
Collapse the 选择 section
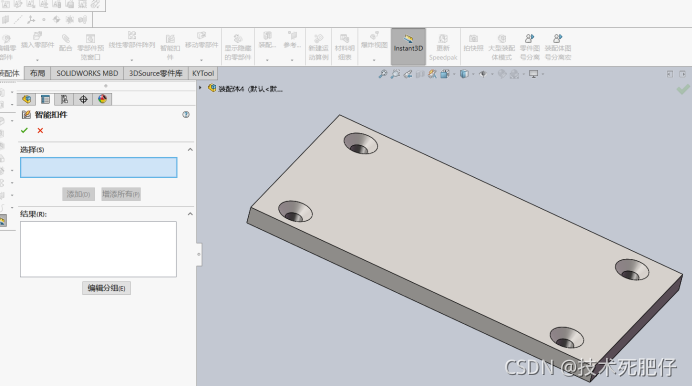click(190, 149)
